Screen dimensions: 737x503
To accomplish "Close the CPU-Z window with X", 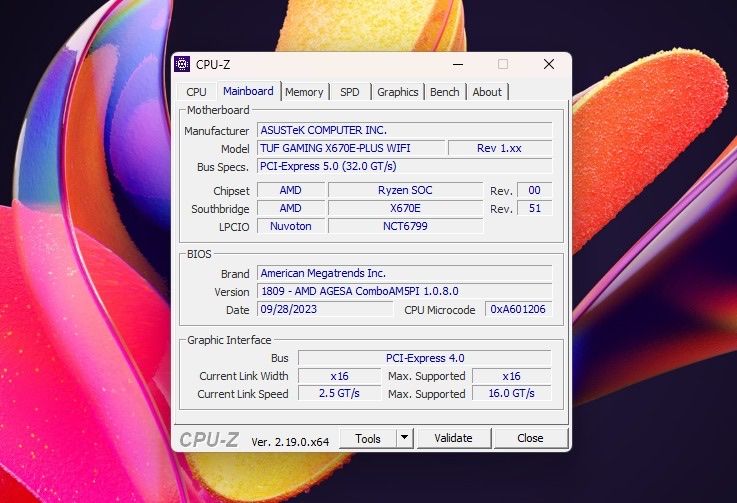I will coord(549,64).
